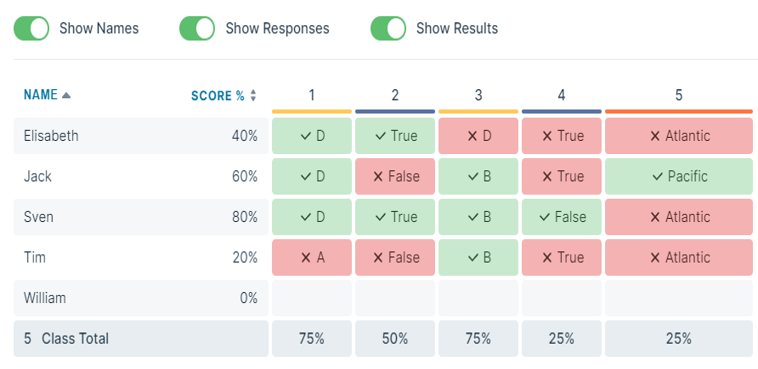Click Elisabeth's incorrect D answer for question 3
The height and width of the screenshot is (369, 758).
(x=478, y=136)
